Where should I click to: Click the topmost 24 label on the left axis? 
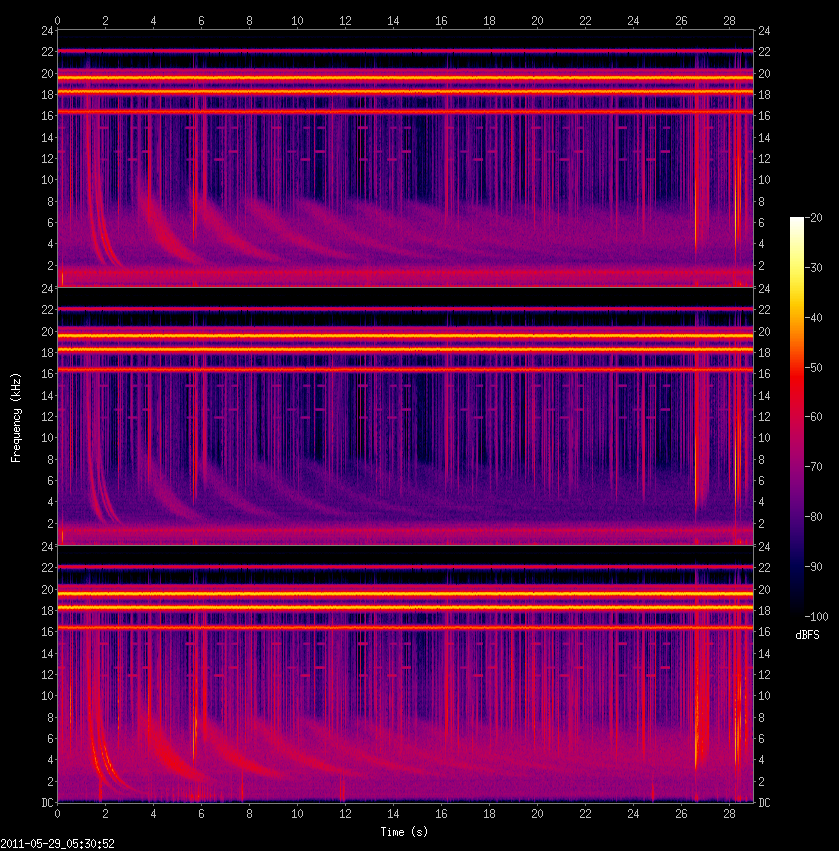(46, 30)
